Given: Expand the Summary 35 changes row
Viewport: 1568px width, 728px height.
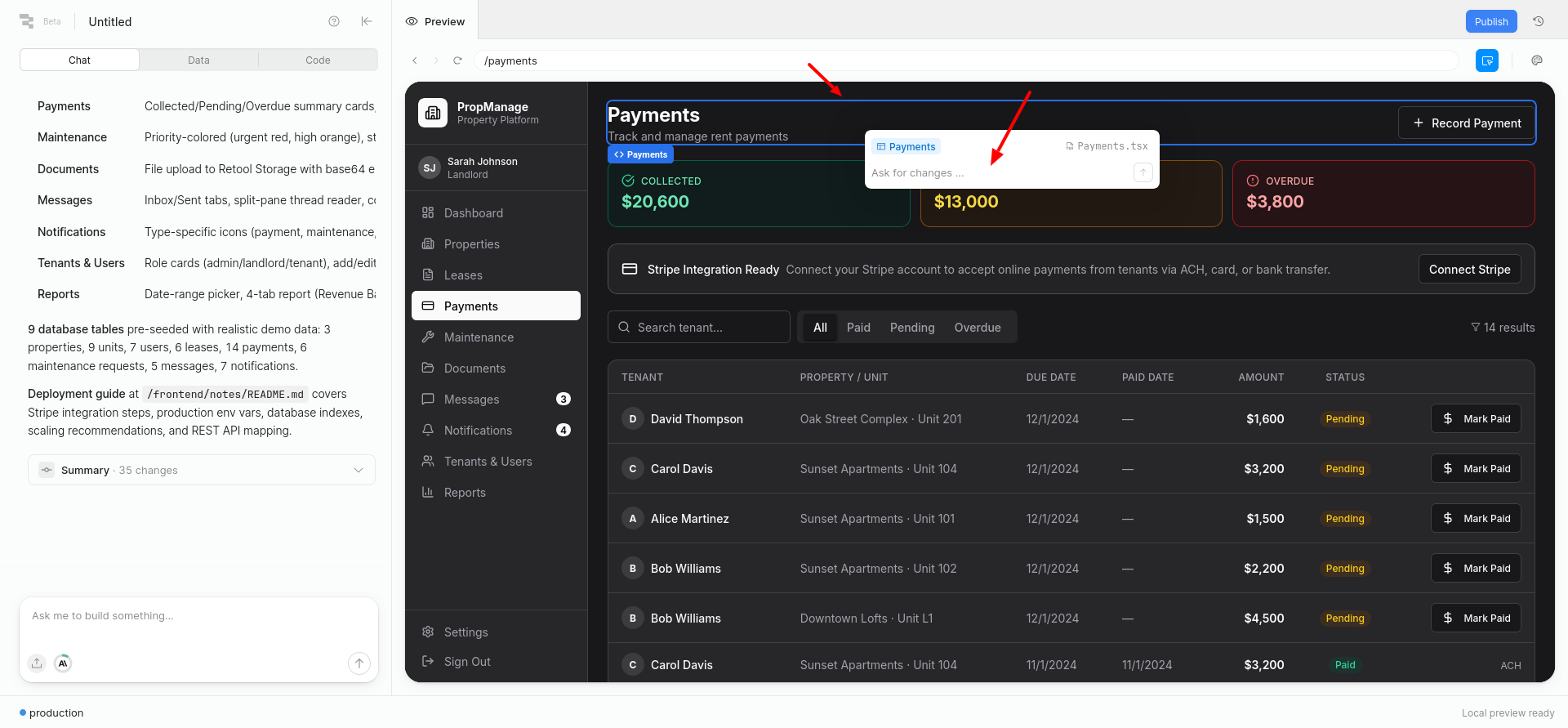Looking at the screenshot, I should tap(202, 470).
